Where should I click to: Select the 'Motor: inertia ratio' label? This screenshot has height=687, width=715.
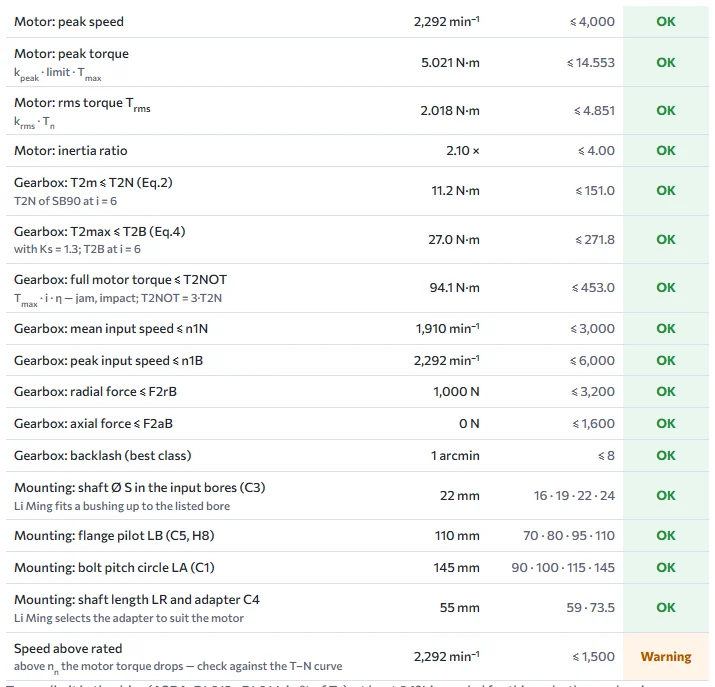(71, 151)
